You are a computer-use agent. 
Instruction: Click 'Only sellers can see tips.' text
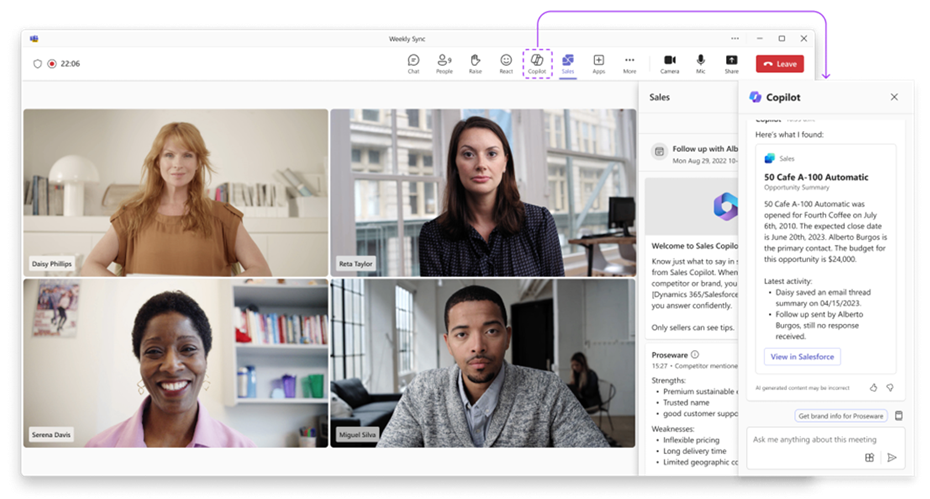(693, 328)
